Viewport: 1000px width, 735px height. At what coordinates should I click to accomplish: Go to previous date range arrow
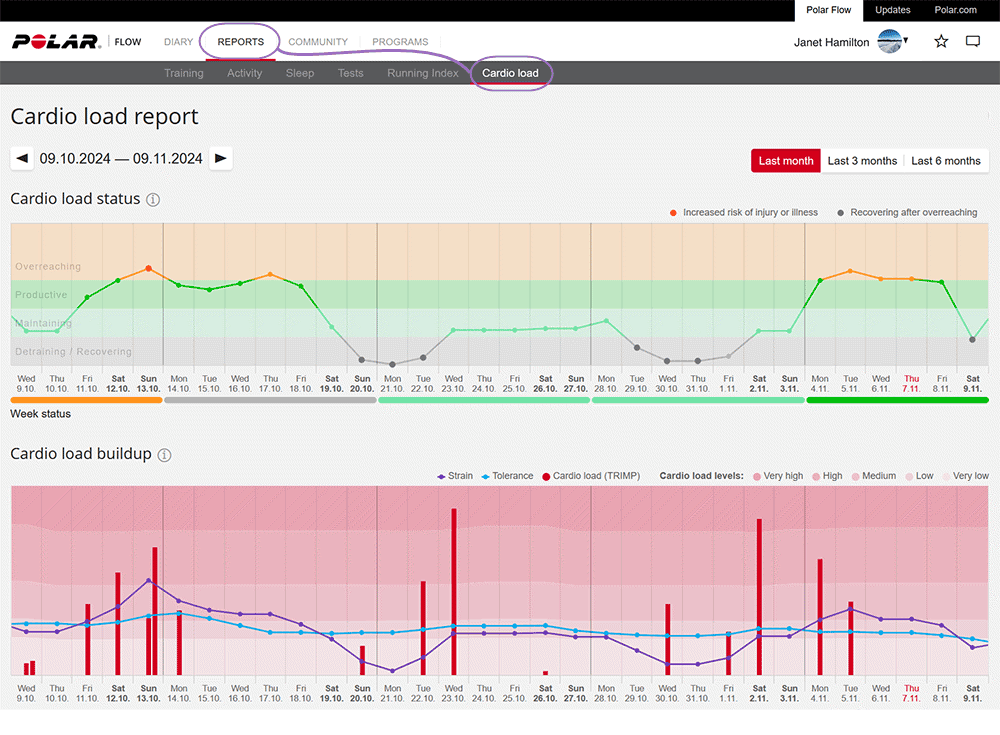coord(22,158)
